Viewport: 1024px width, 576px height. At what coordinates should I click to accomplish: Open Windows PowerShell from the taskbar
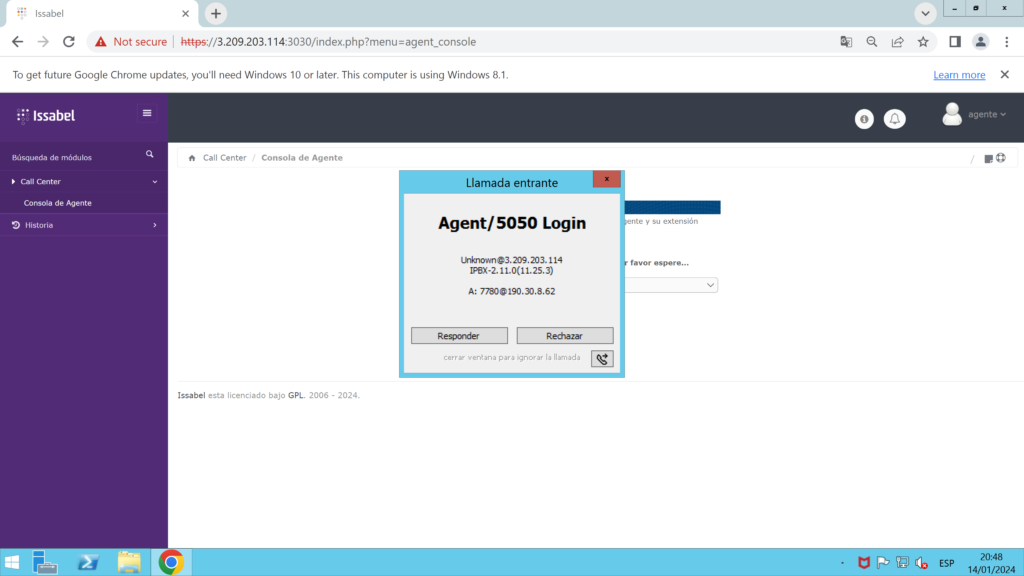(x=85, y=562)
